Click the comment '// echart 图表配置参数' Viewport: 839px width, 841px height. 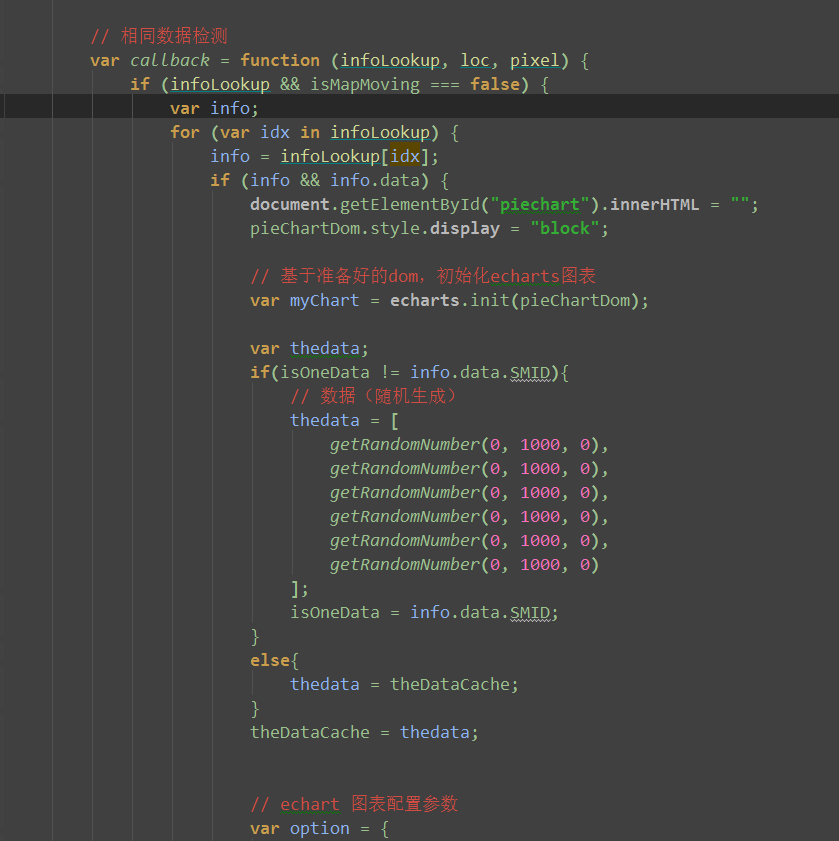[354, 804]
